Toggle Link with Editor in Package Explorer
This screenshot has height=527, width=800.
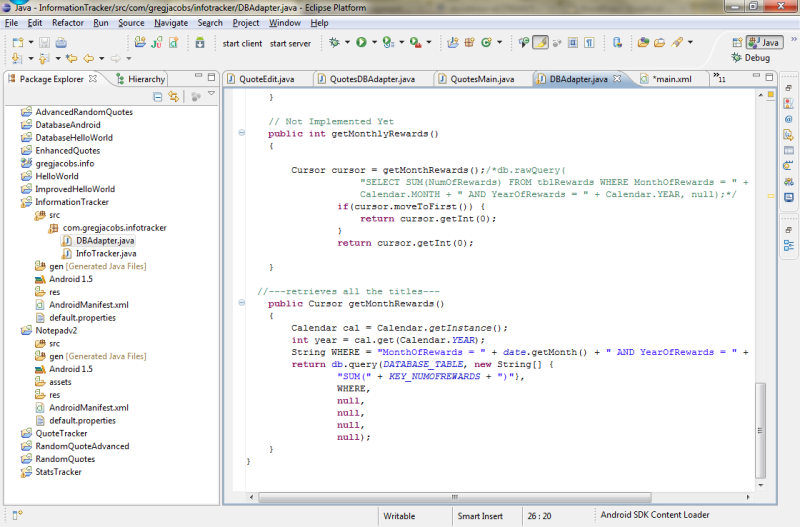[x=174, y=96]
